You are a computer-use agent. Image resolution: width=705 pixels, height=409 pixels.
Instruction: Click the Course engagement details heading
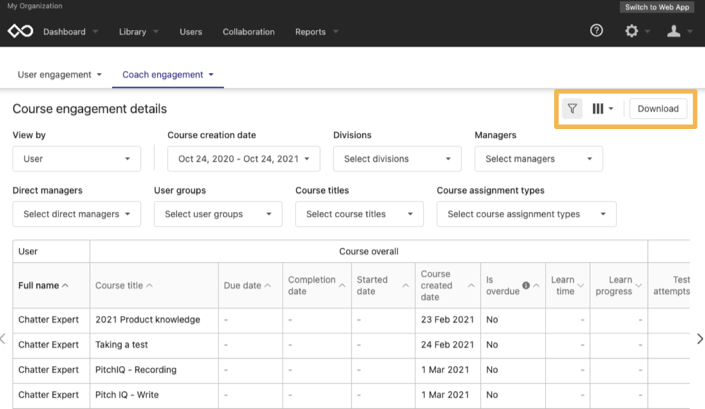coord(89,109)
